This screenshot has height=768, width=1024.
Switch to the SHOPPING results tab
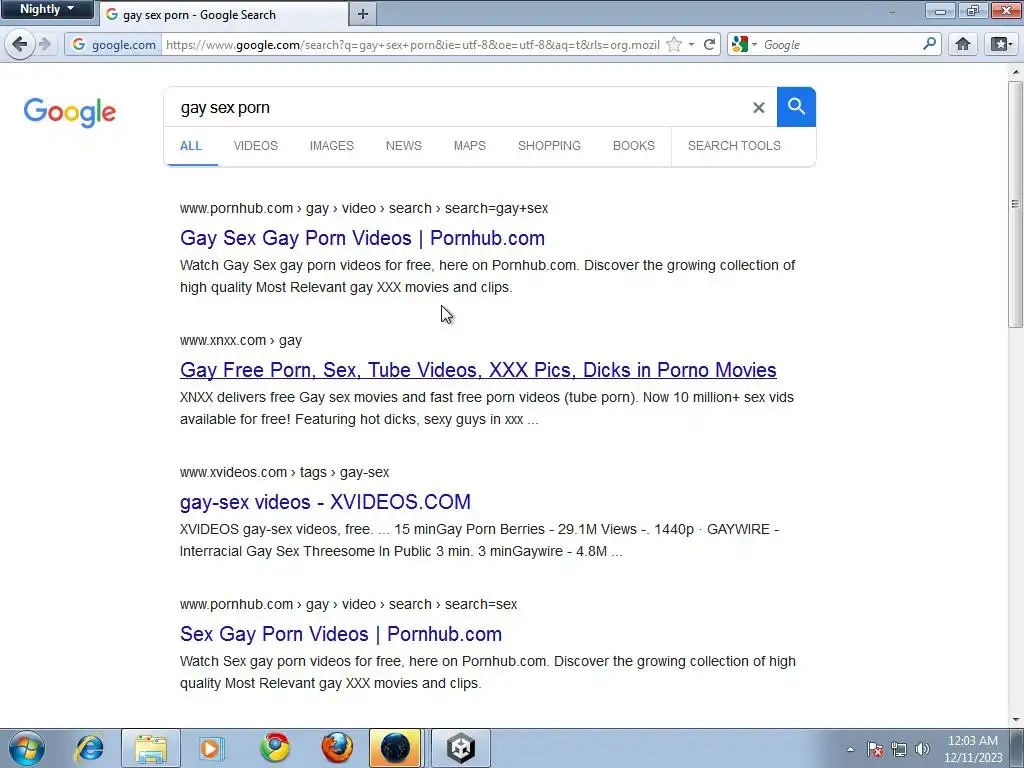click(x=549, y=146)
